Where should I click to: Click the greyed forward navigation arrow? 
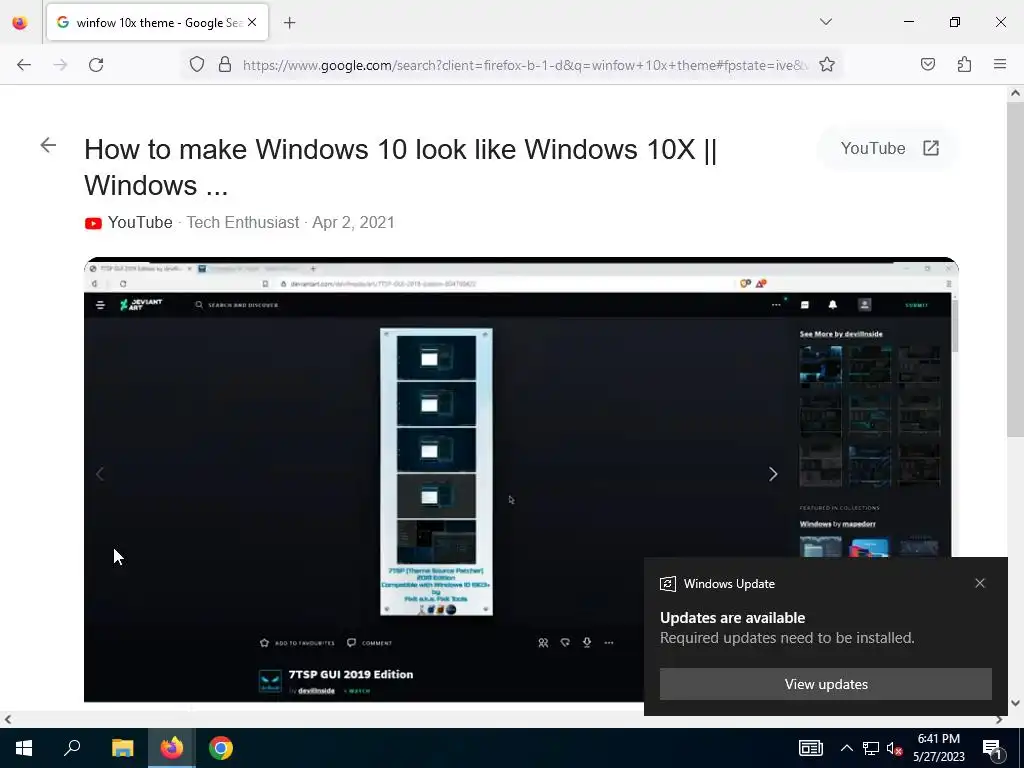pyautogui.click(x=60, y=65)
